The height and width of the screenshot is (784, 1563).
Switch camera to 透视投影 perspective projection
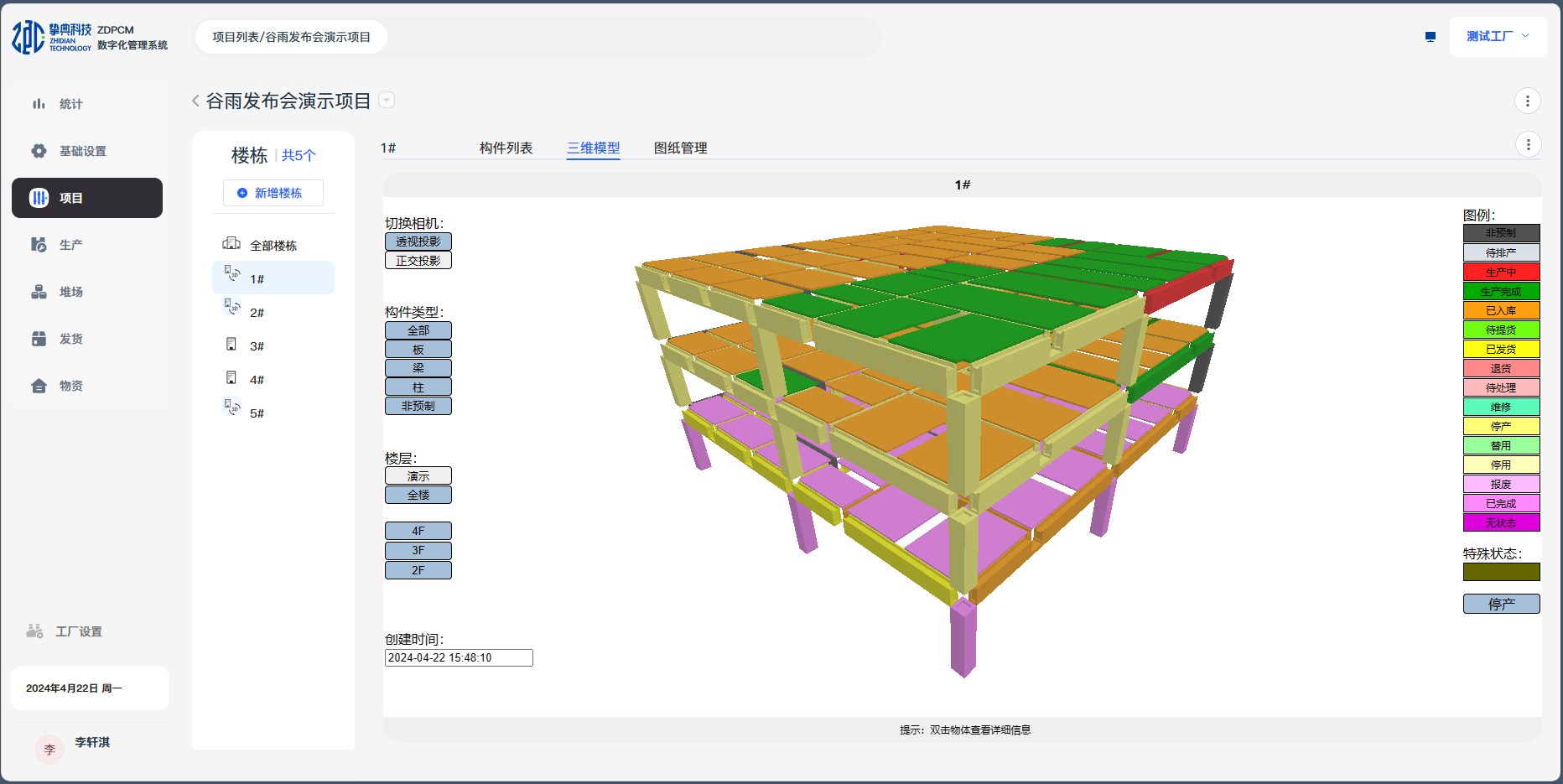tap(418, 241)
